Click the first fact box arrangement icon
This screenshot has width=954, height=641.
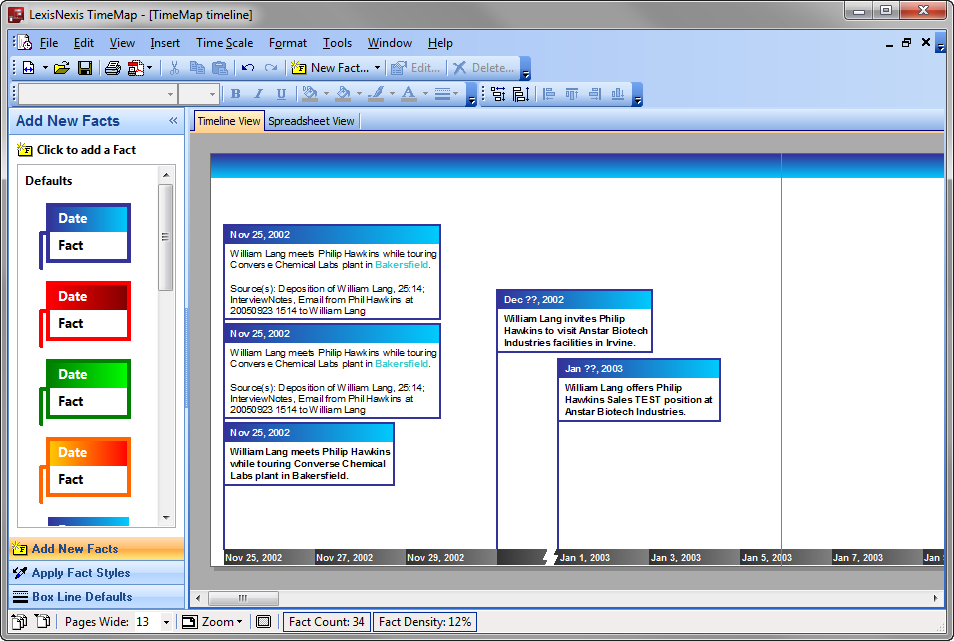tap(498, 94)
